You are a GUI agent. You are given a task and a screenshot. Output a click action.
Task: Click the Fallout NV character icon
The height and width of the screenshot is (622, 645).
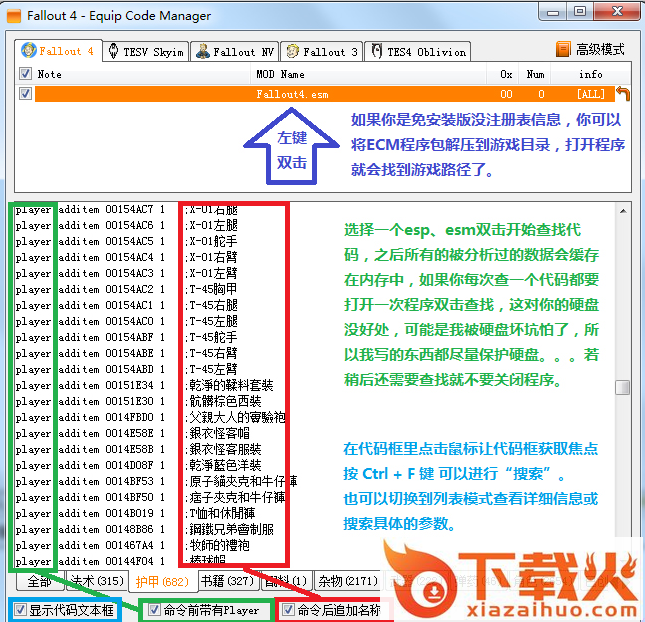[x=202, y=51]
